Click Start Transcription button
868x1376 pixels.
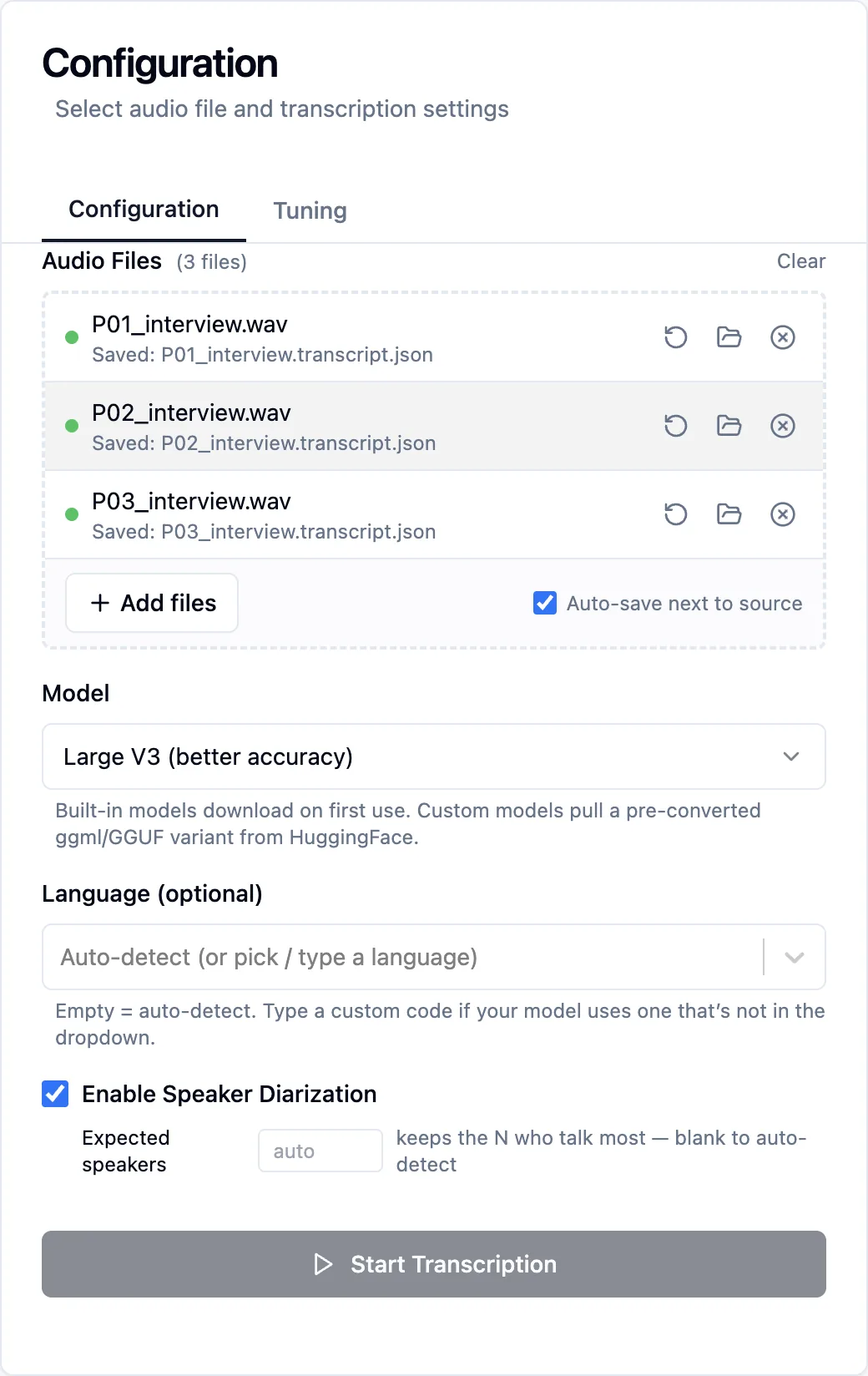point(434,1264)
